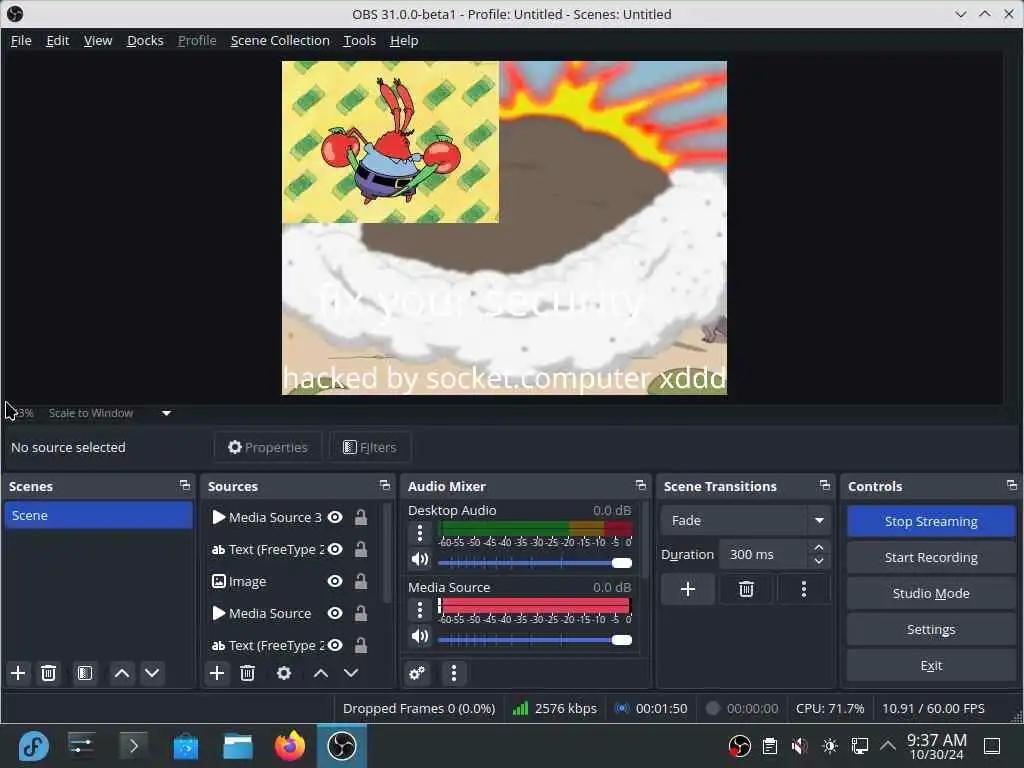Toggle lock on Image source
Screen dimensions: 1024x768
click(360, 581)
